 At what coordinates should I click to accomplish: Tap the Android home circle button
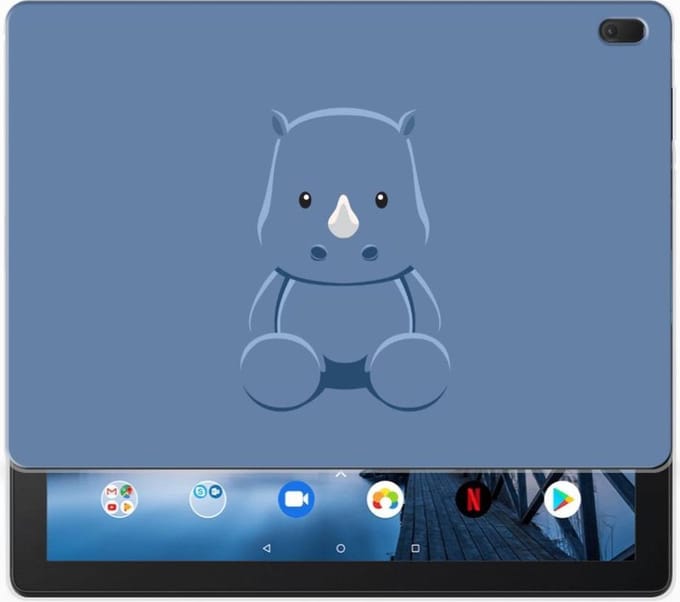click(341, 549)
